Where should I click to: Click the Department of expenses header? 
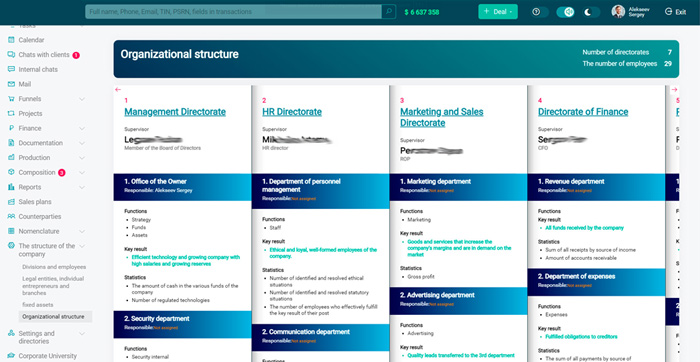tap(596, 282)
